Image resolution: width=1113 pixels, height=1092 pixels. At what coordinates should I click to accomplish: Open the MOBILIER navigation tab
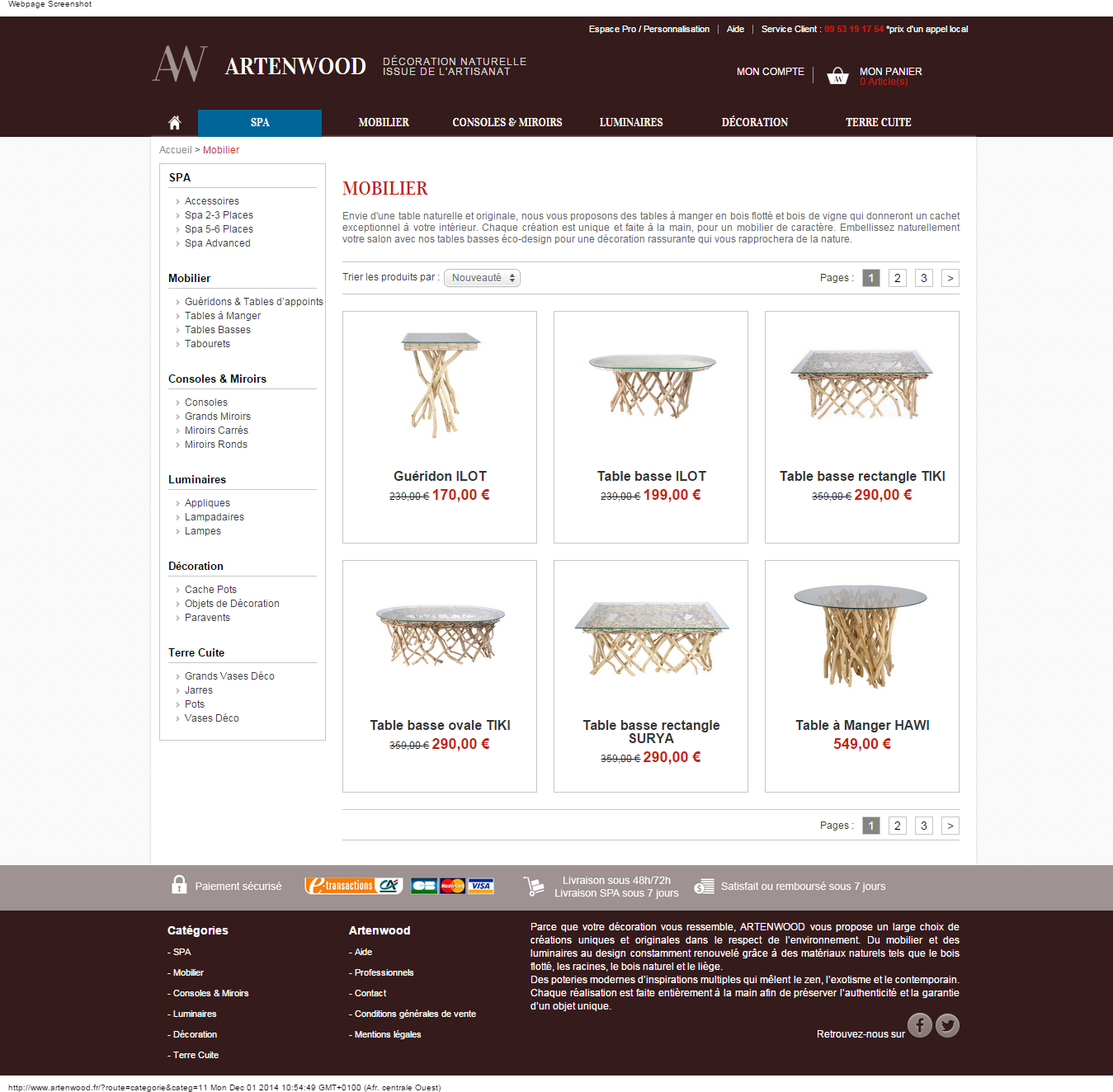pyautogui.click(x=384, y=123)
